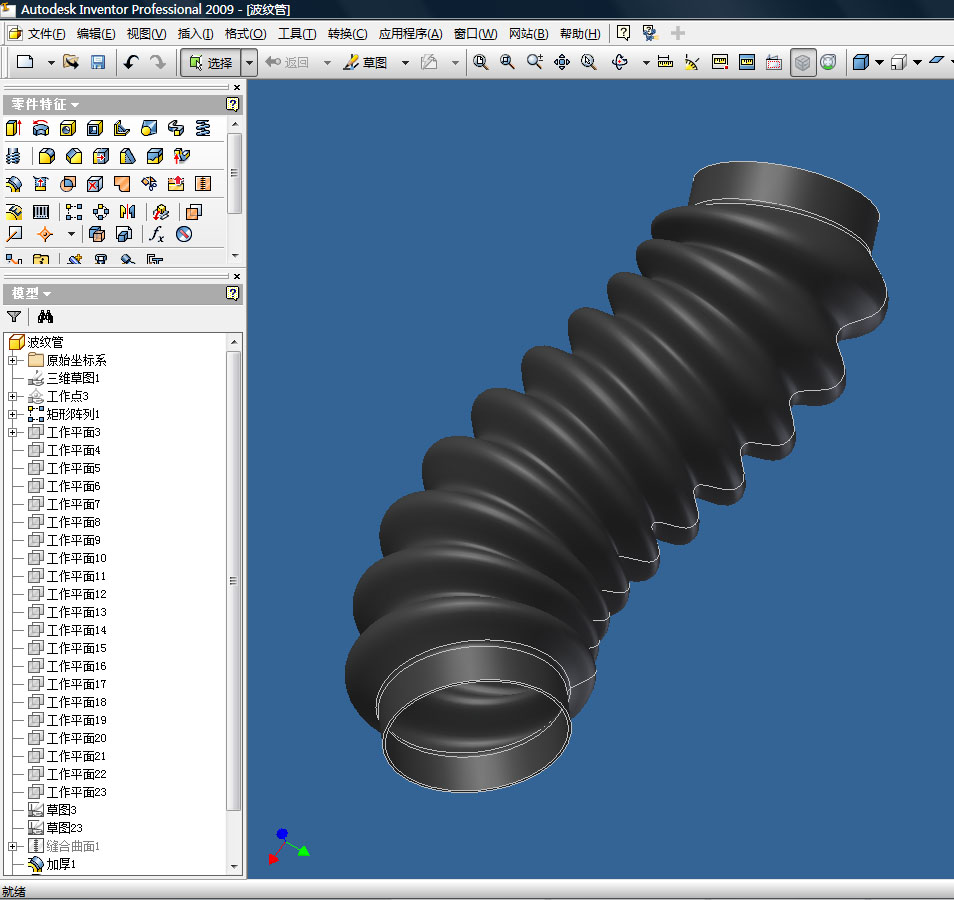Open the shaded display mode dropdown arrow

point(879,62)
